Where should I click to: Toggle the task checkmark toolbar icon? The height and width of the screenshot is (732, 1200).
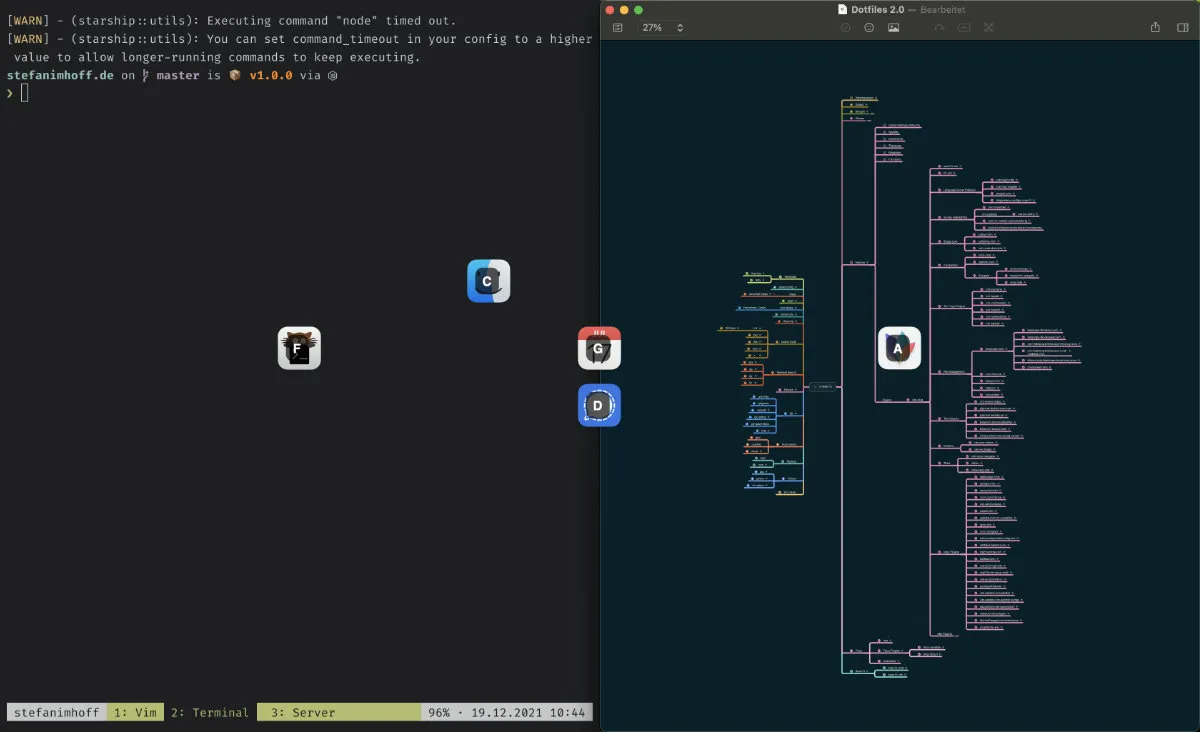coord(845,28)
